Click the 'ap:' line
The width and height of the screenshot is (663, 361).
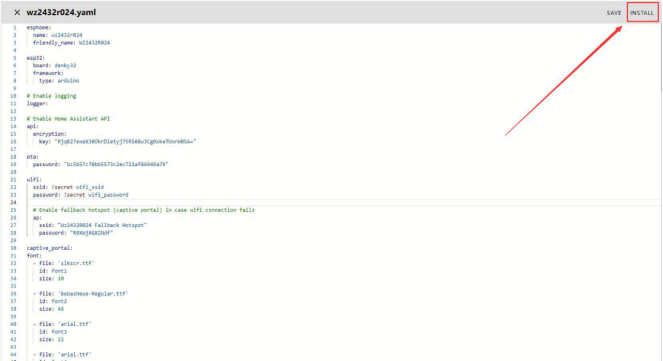coord(37,218)
